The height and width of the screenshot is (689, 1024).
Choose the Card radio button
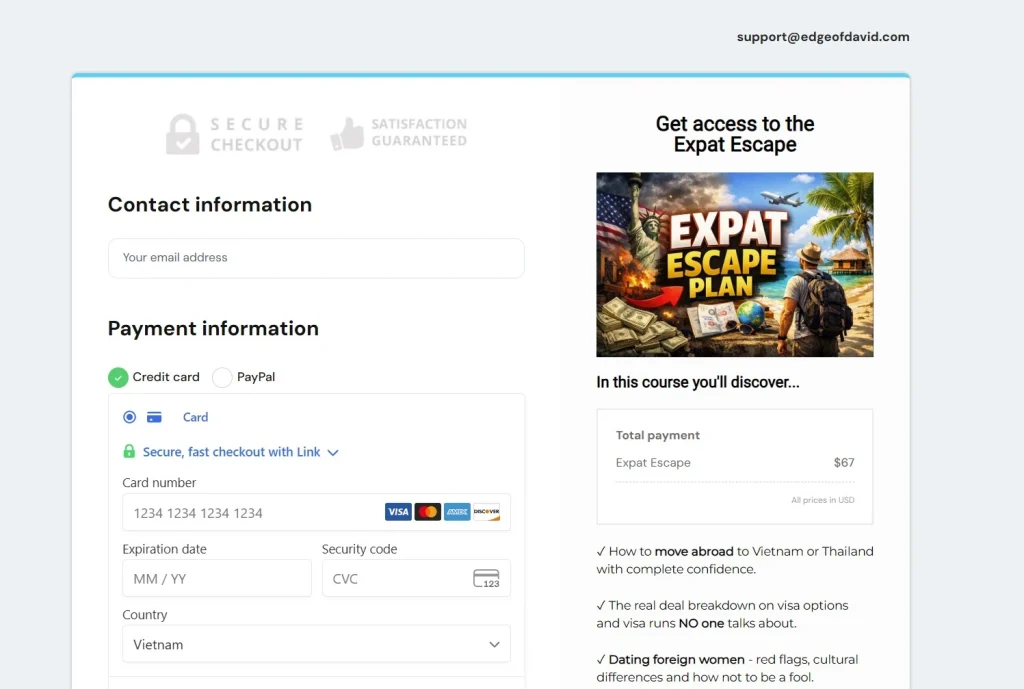(x=130, y=417)
